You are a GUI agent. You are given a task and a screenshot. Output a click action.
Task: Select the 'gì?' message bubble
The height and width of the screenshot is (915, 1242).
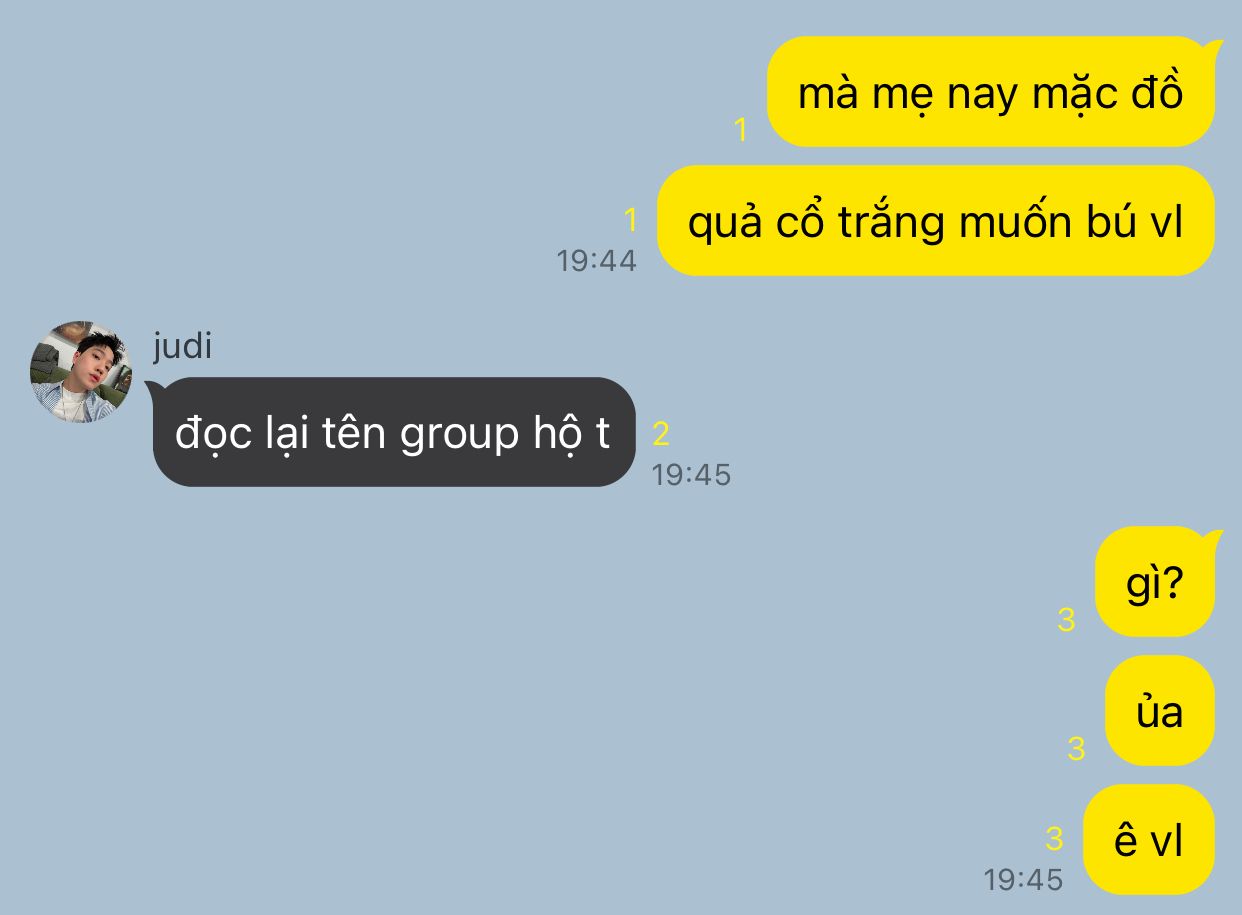coord(1158,581)
